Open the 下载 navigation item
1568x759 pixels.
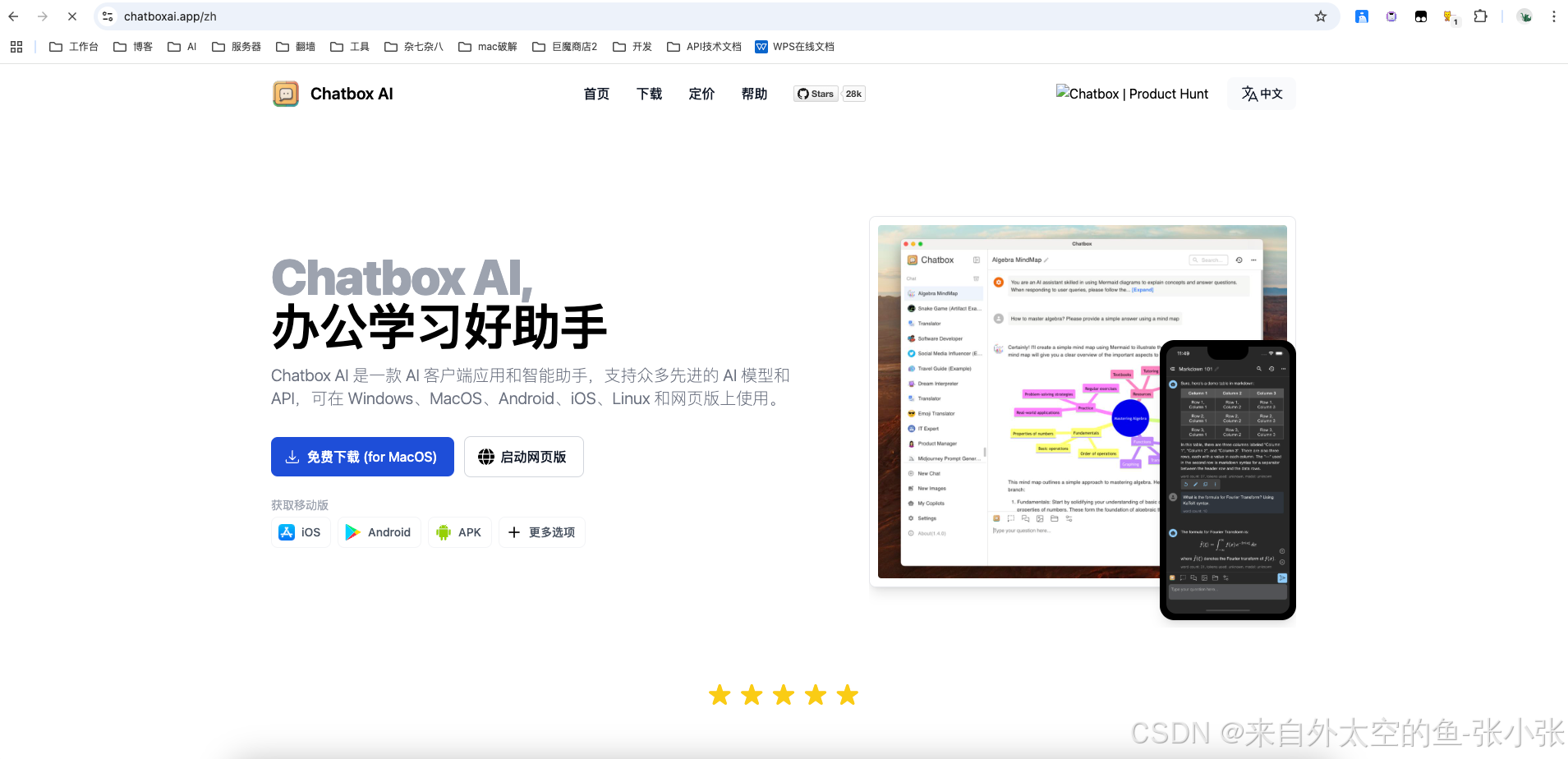pyautogui.click(x=649, y=94)
